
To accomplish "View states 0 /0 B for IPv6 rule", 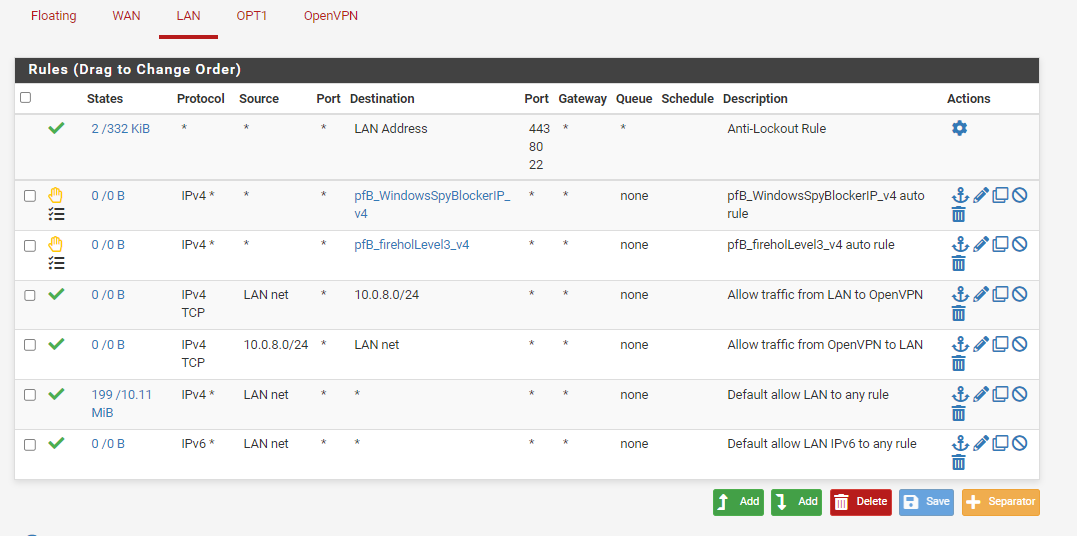I will click(x=108, y=444).
